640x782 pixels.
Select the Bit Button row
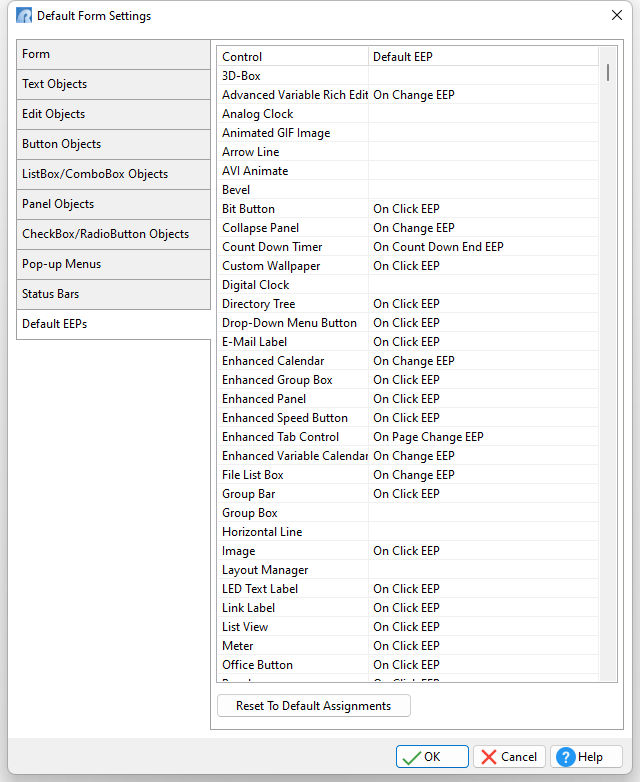click(408, 208)
